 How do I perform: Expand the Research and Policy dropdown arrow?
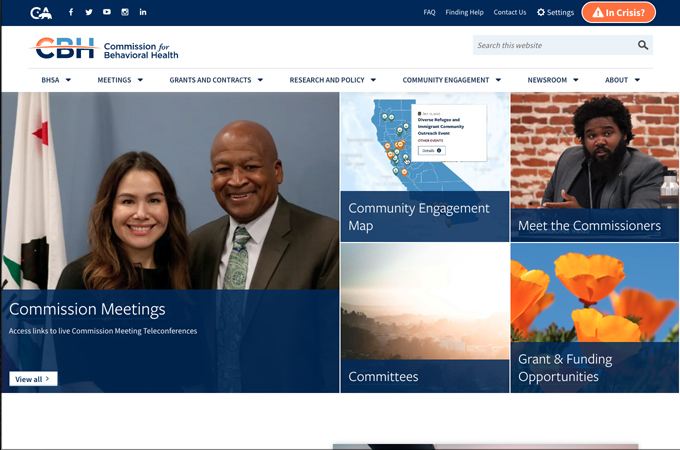tap(373, 80)
